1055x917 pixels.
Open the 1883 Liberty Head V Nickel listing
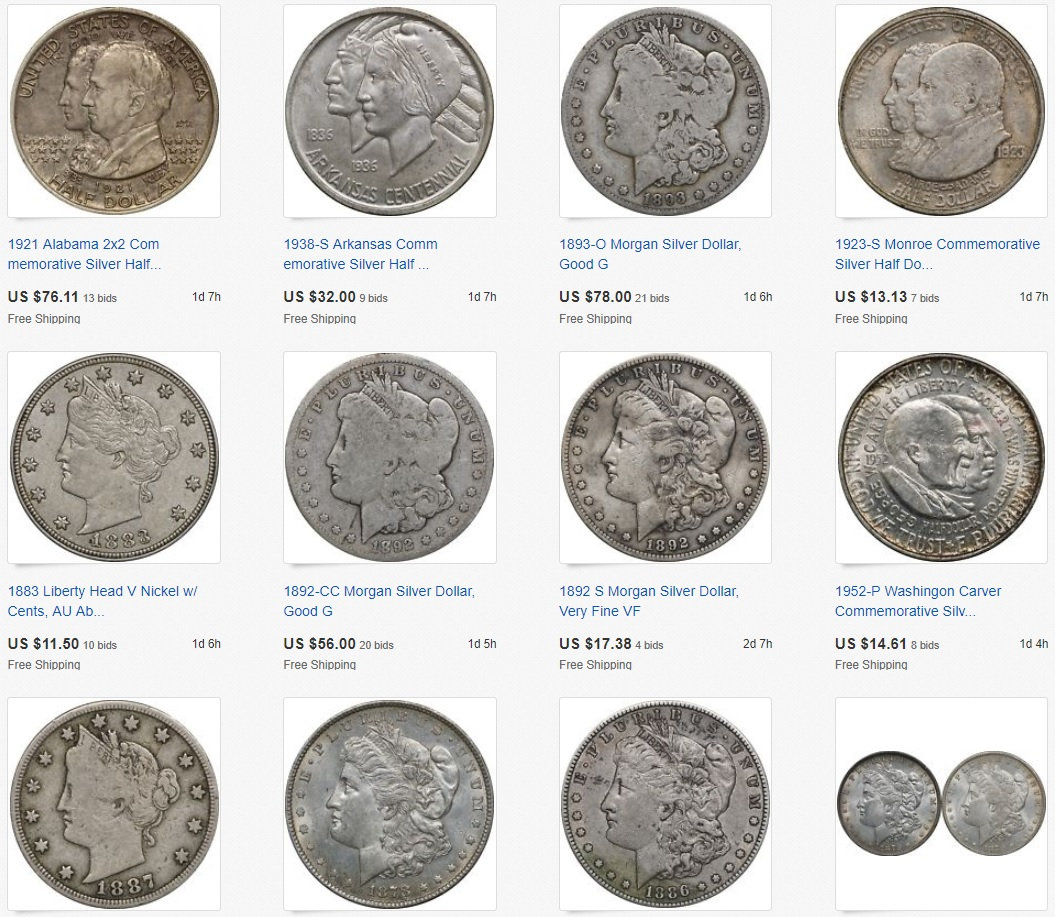click(102, 601)
